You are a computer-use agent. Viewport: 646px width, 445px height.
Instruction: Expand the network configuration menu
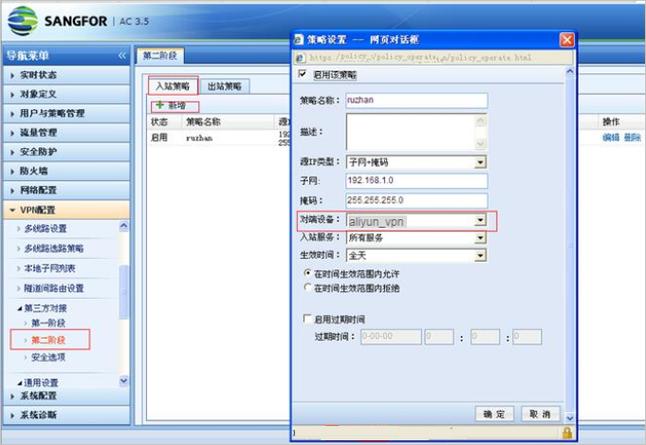(x=66, y=190)
